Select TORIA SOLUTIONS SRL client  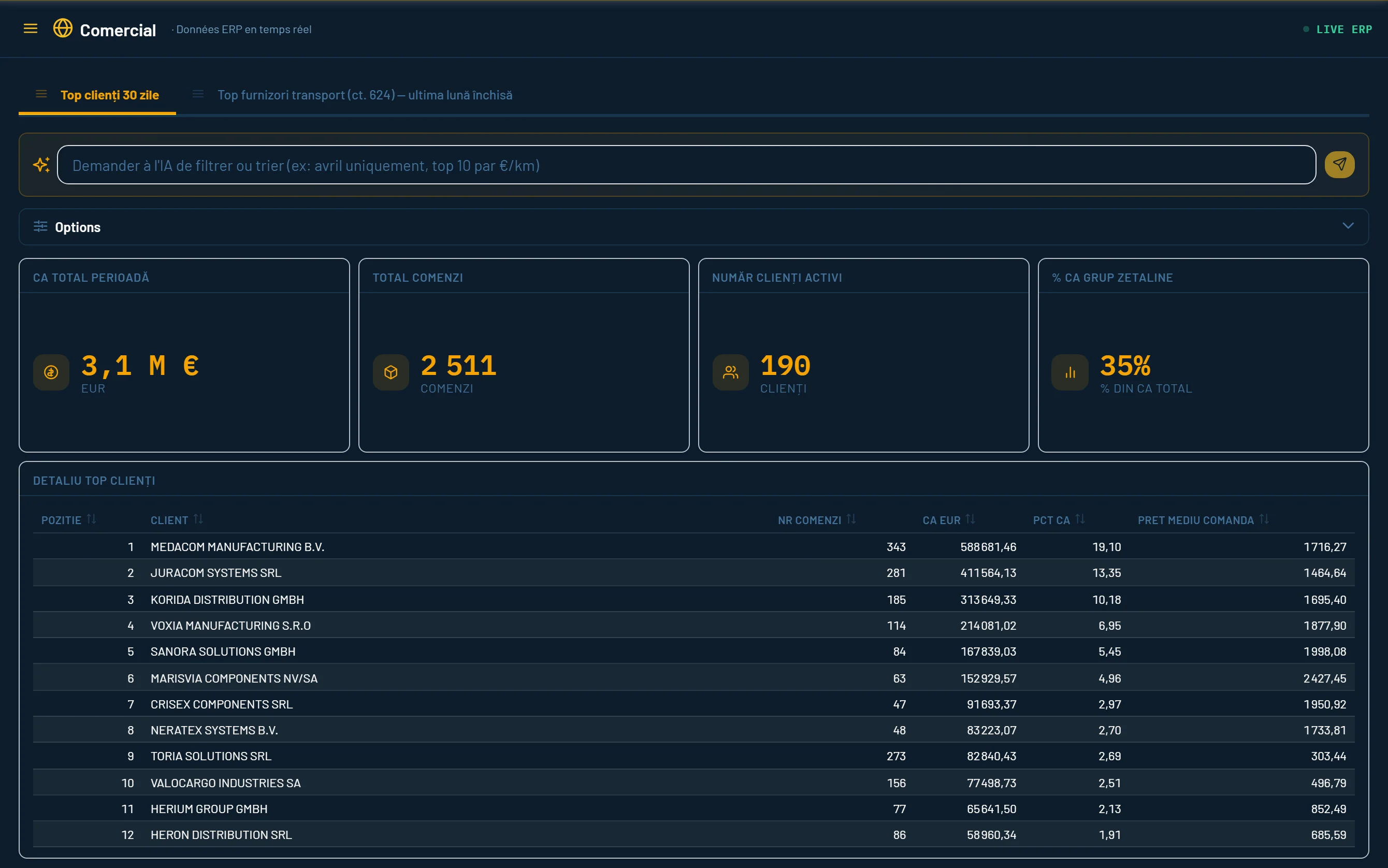tap(211, 757)
